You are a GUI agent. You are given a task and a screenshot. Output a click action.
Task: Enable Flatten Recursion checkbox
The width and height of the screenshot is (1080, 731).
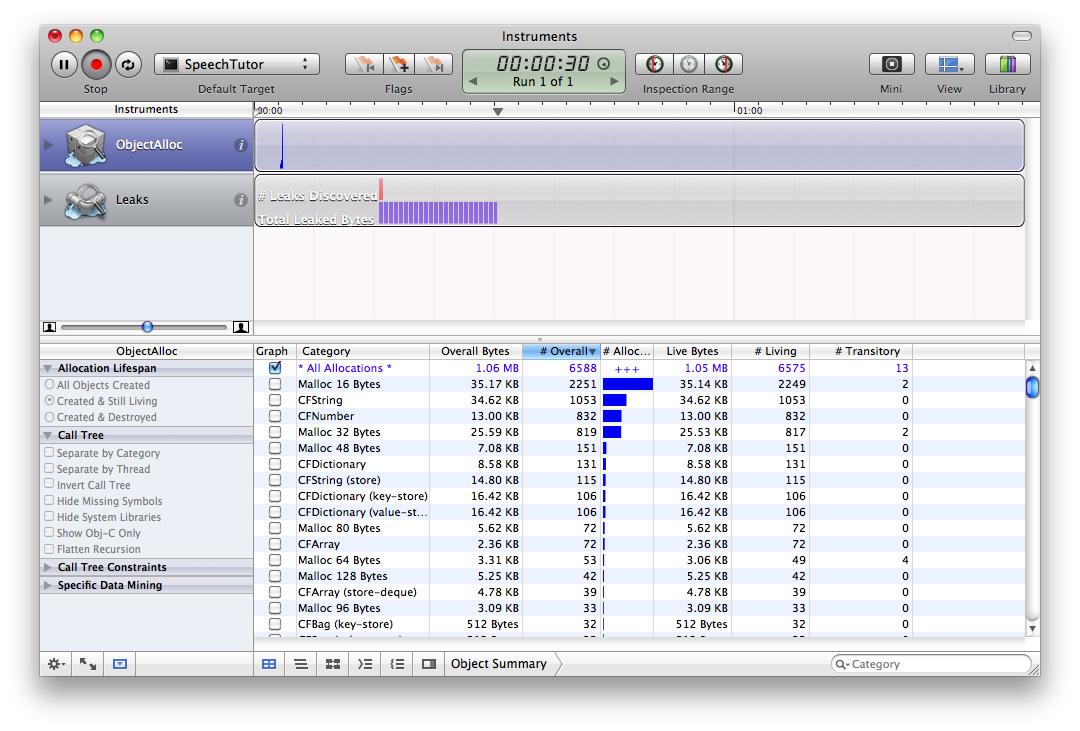coord(49,548)
